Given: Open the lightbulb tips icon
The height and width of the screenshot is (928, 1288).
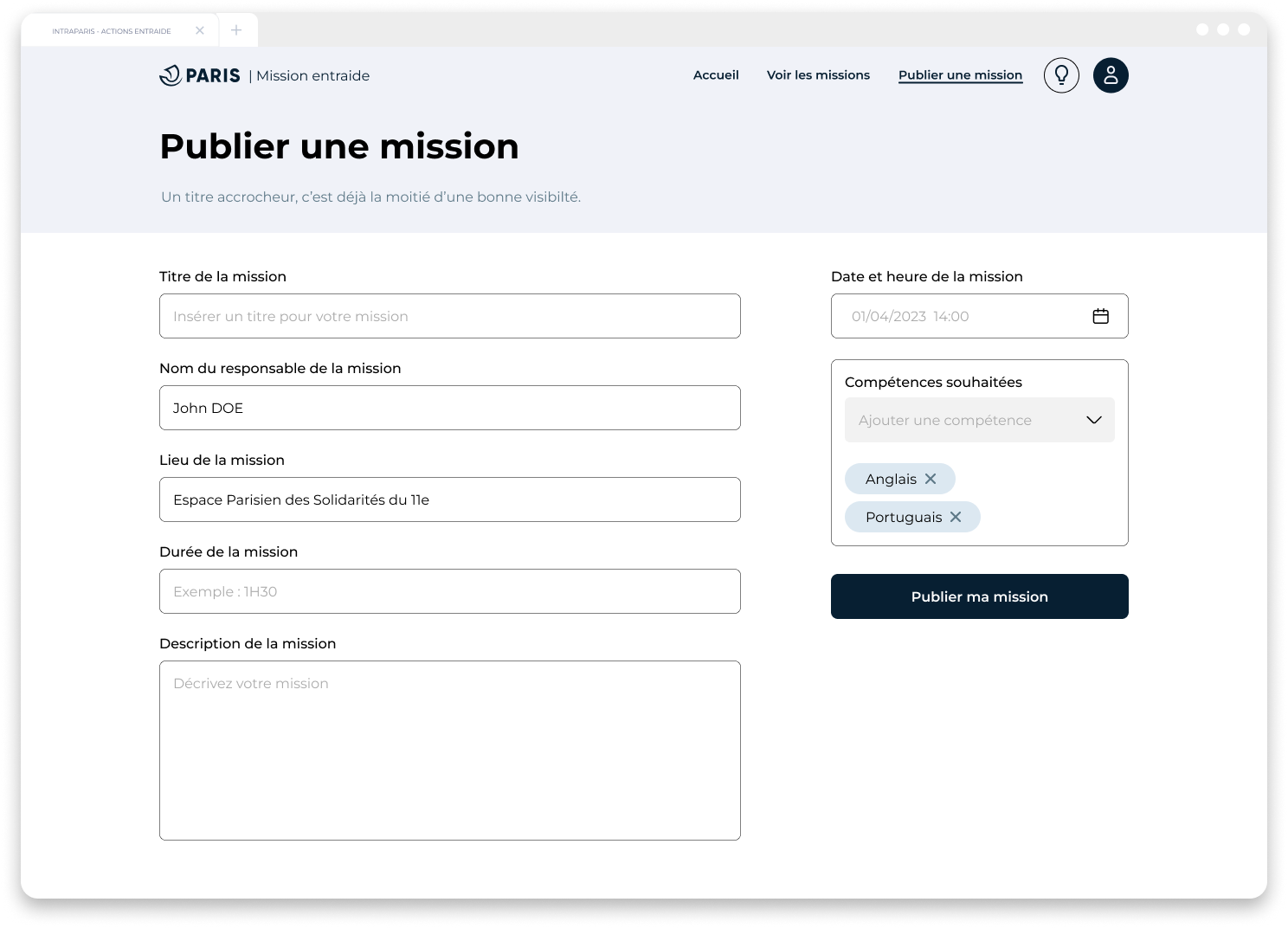Looking at the screenshot, I should pos(1061,75).
